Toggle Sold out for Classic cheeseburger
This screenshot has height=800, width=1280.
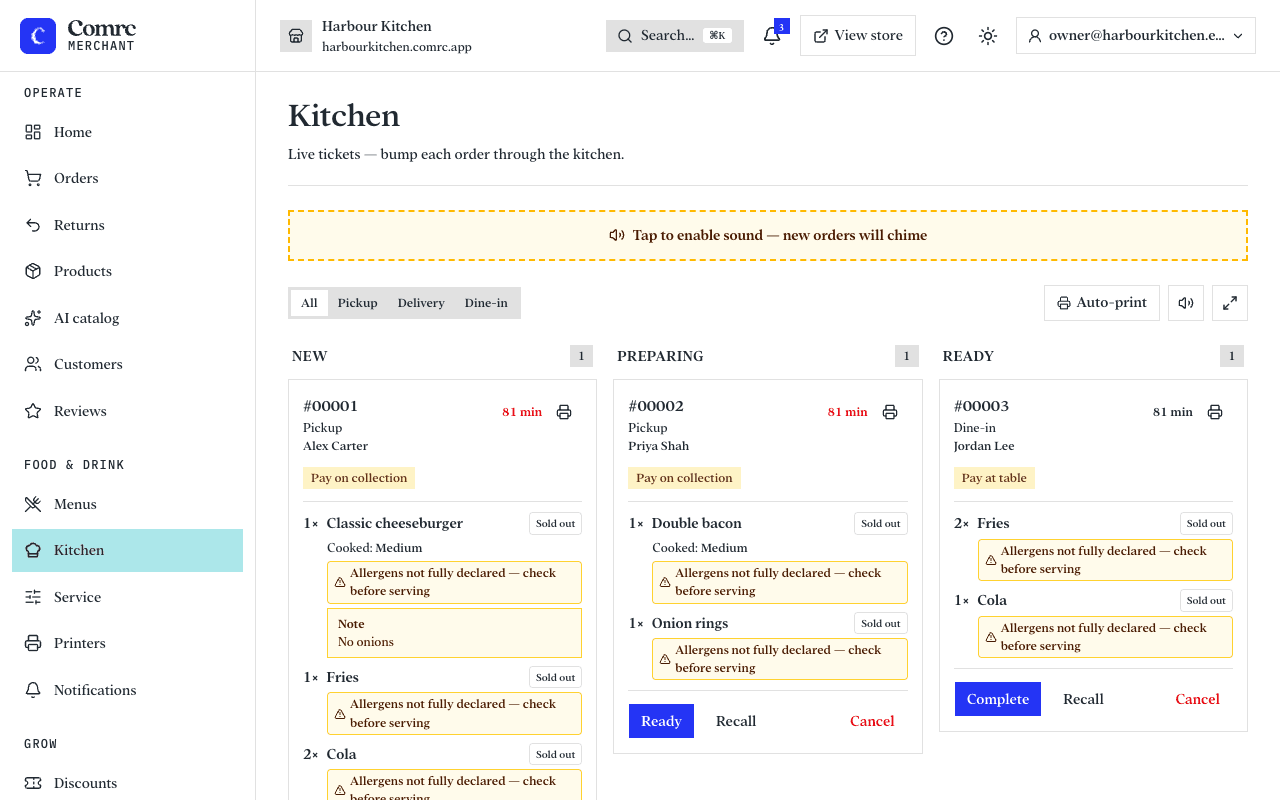(555, 524)
